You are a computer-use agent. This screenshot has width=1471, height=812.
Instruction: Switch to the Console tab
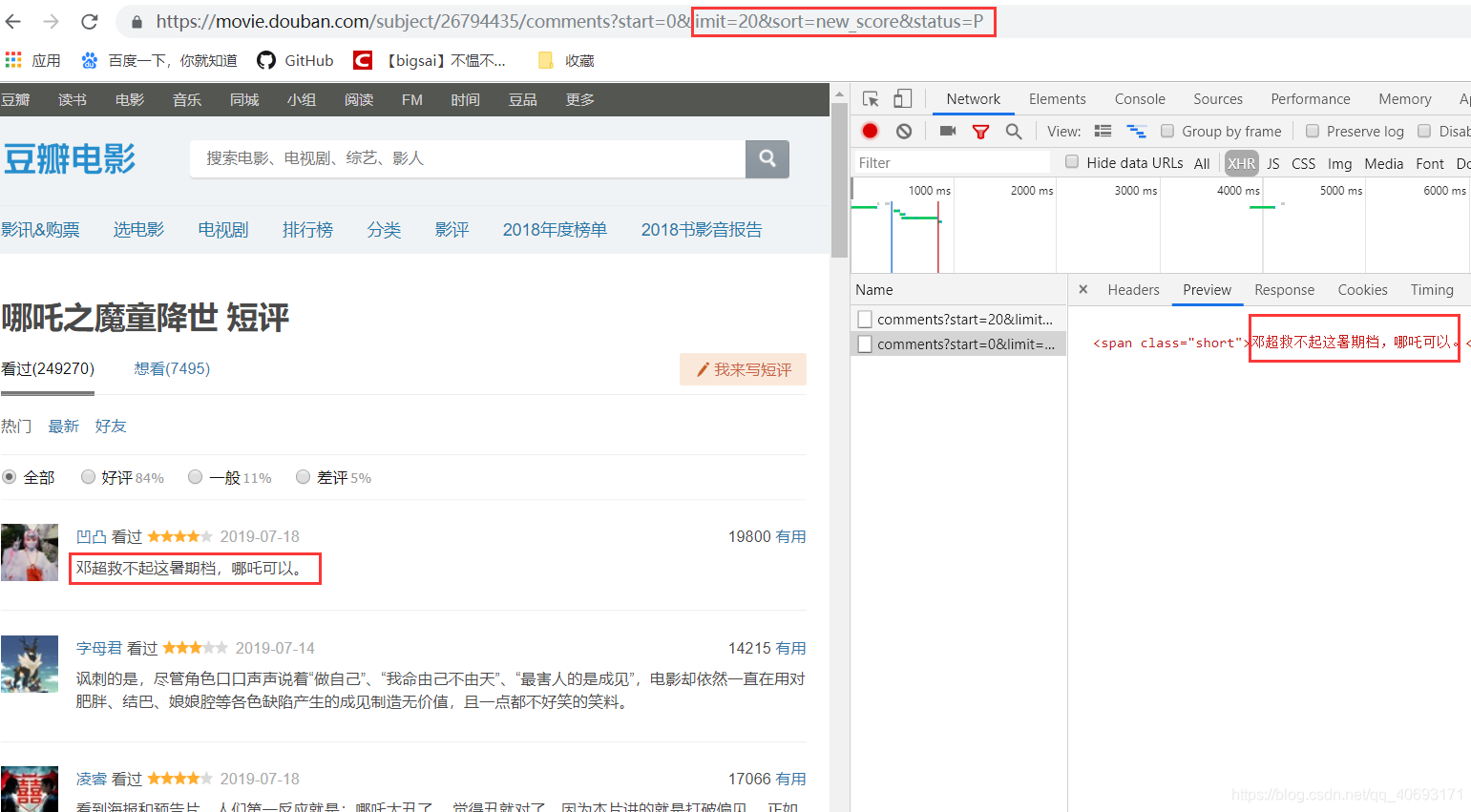[x=1140, y=98]
